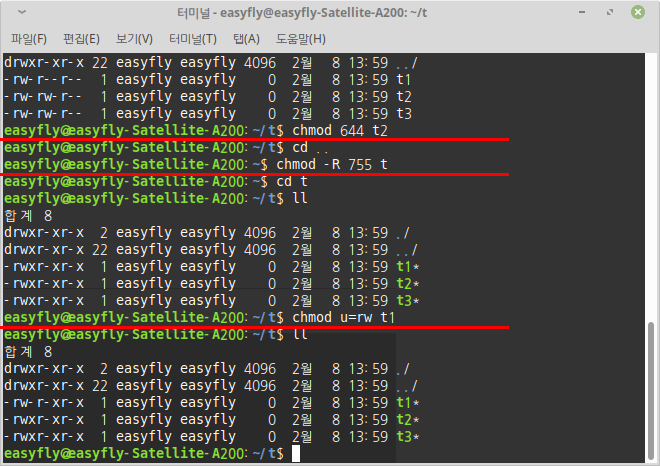The image size is (660, 466).
Task: Click the 'chmod -R 755 t' command text
Action: pos(332,164)
